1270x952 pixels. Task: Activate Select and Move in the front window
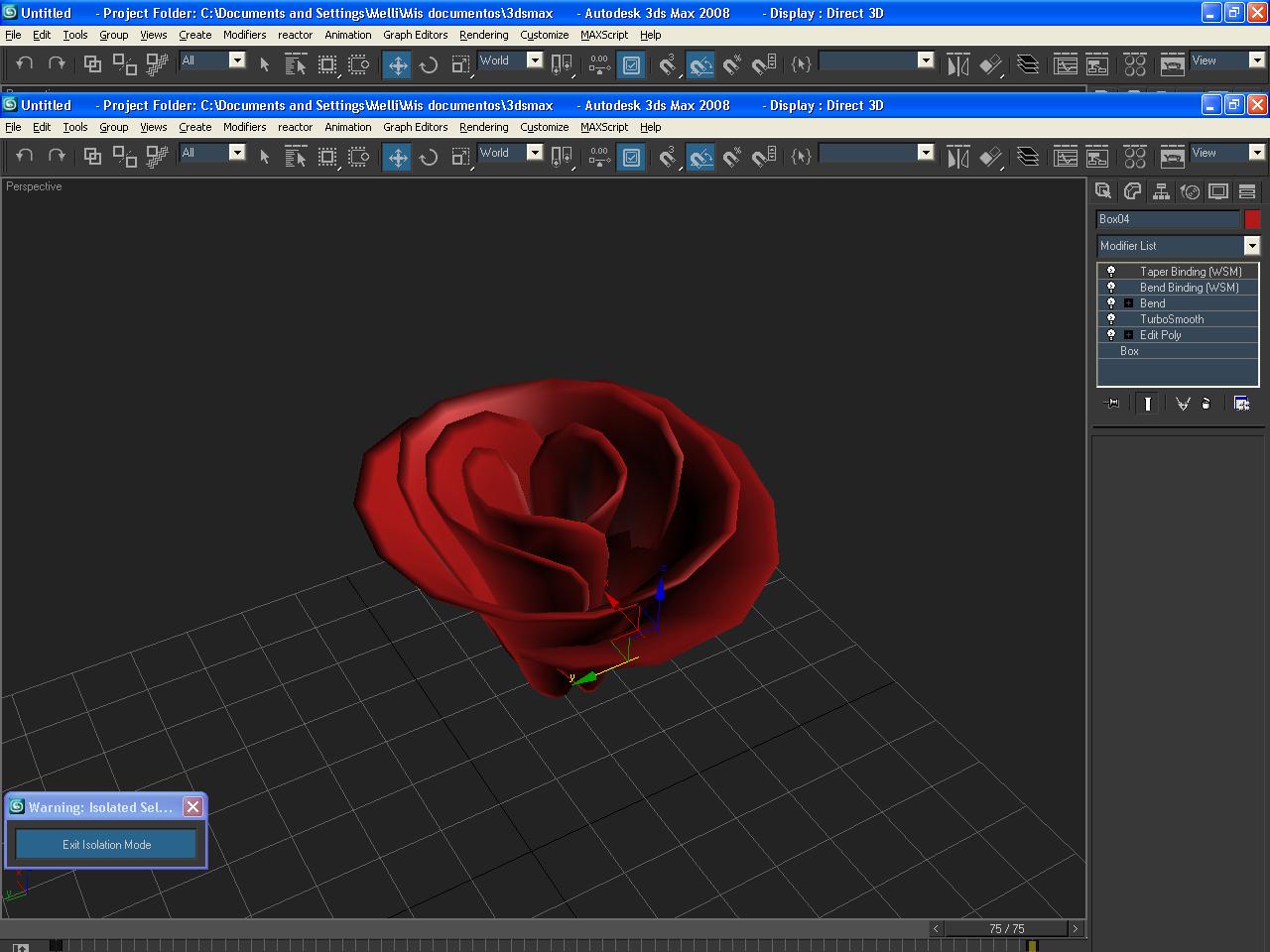[397, 157]
